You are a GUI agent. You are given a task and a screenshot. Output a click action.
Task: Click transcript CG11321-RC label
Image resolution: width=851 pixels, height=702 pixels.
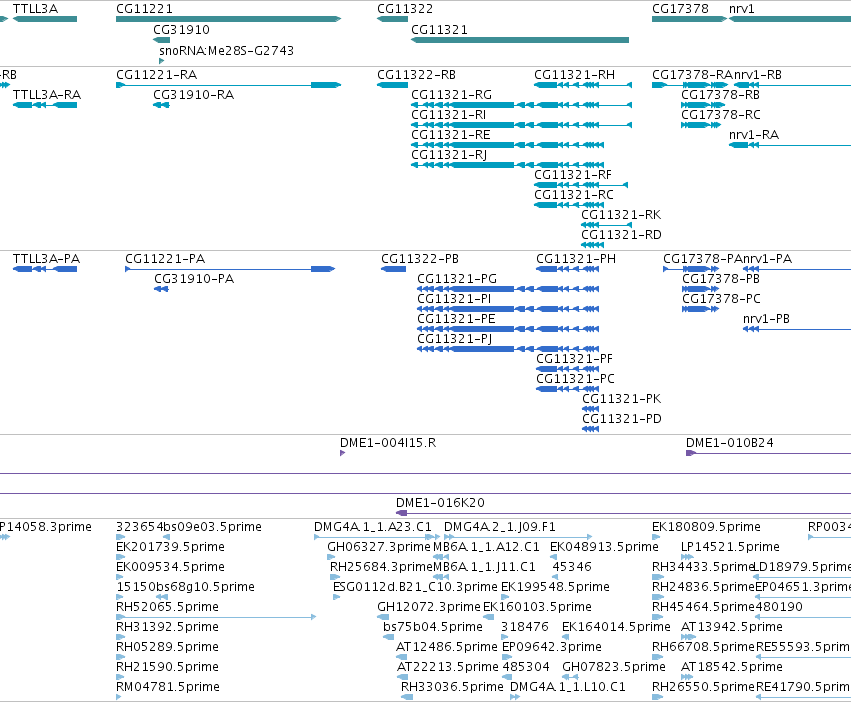(x=574, y=195)
